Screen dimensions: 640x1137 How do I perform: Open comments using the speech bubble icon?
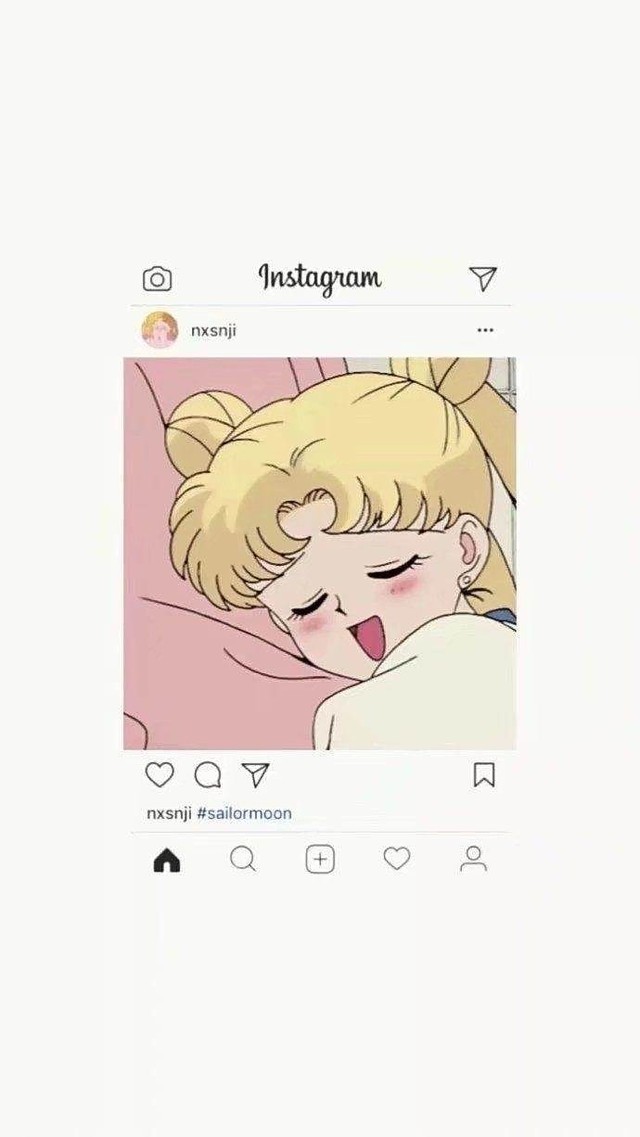pyautogui.click(x=208, y=775)
